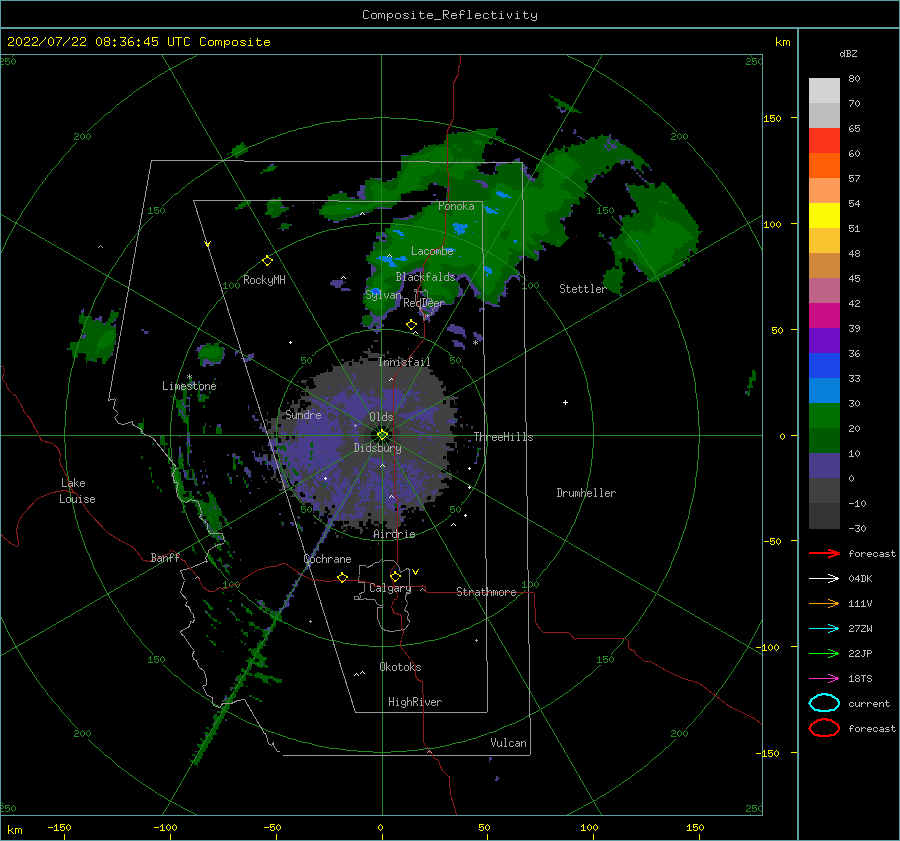Image resolution: width=900 pixels, height=841 pixels.
Task: Click the Banff label
Action: (x=165, y=557)
